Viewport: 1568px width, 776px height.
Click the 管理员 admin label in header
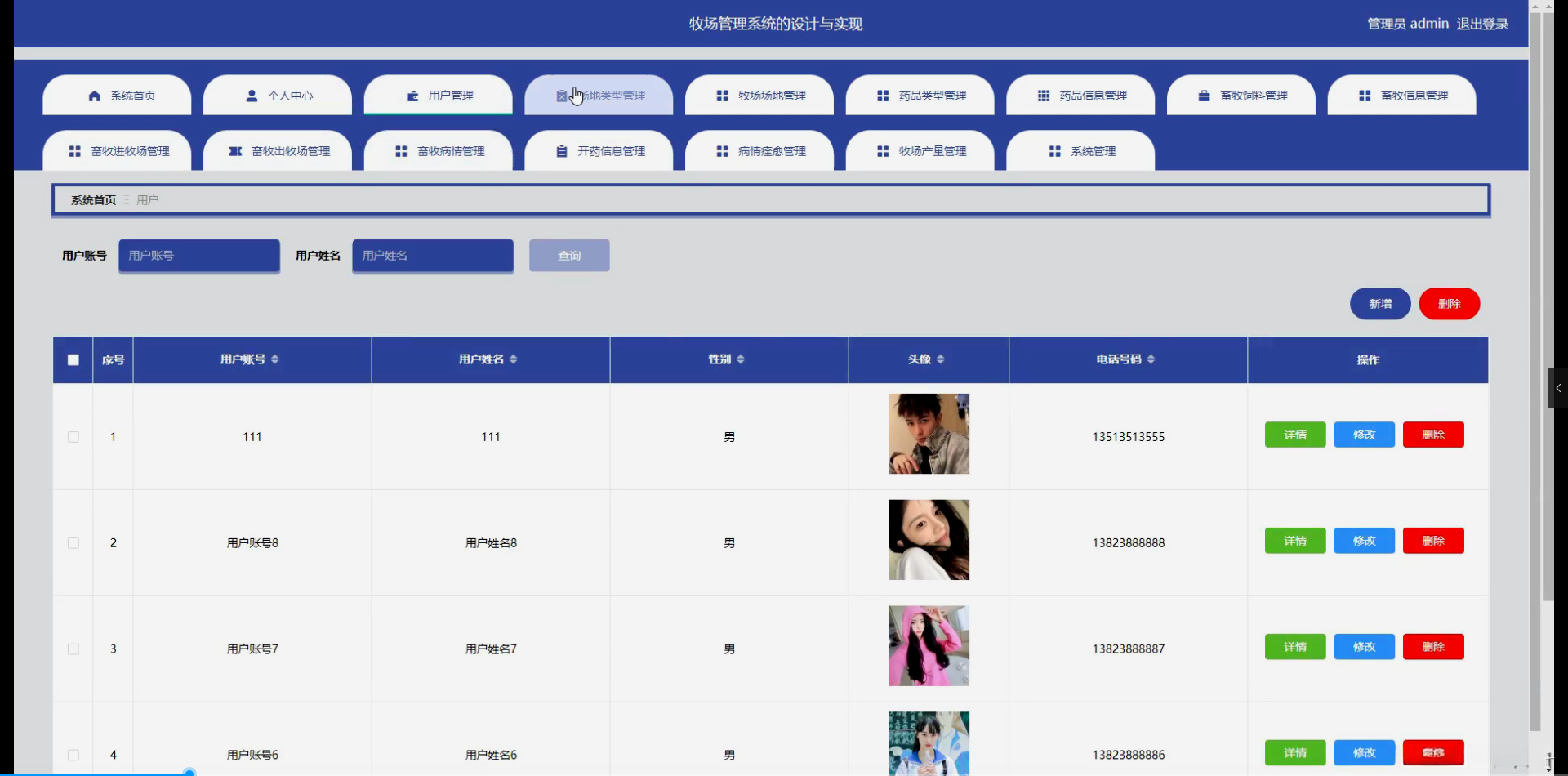point(1408,24)
